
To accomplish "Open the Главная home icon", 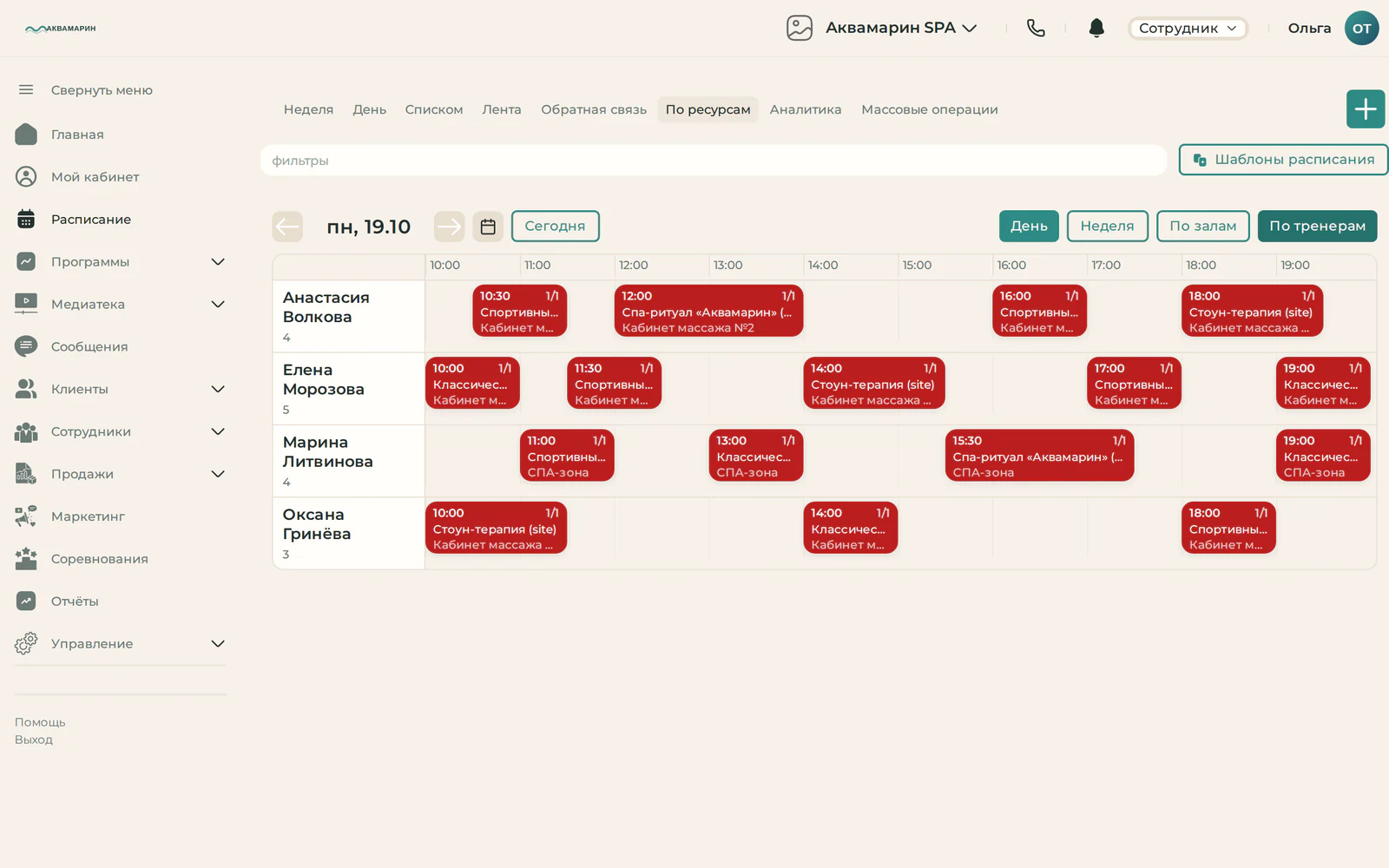I will coord(26,135).
